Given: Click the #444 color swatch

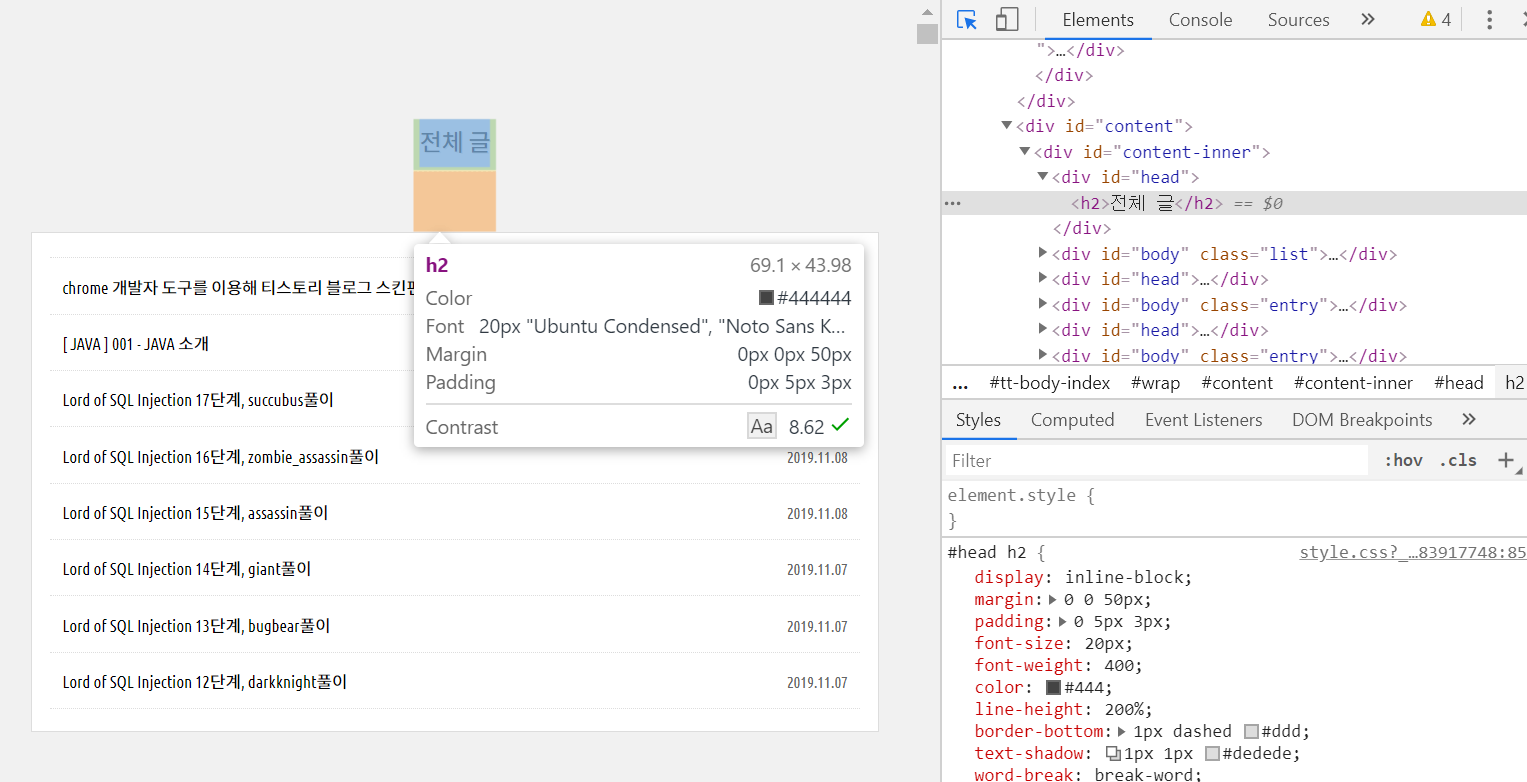Looking at the screenshot, I should click(1052, 688).
